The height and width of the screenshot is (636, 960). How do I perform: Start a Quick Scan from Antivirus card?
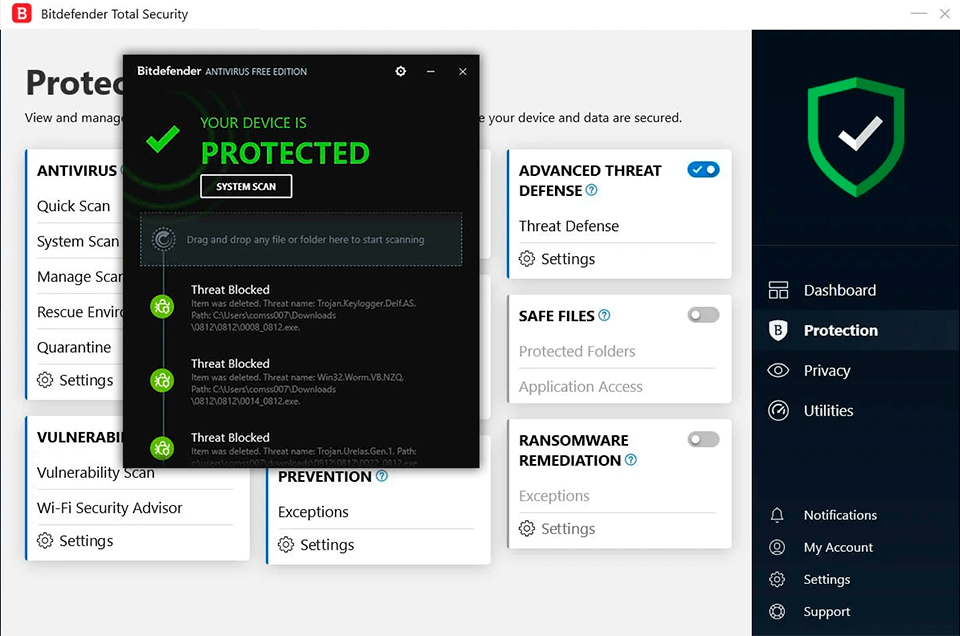tap(73, 206)
